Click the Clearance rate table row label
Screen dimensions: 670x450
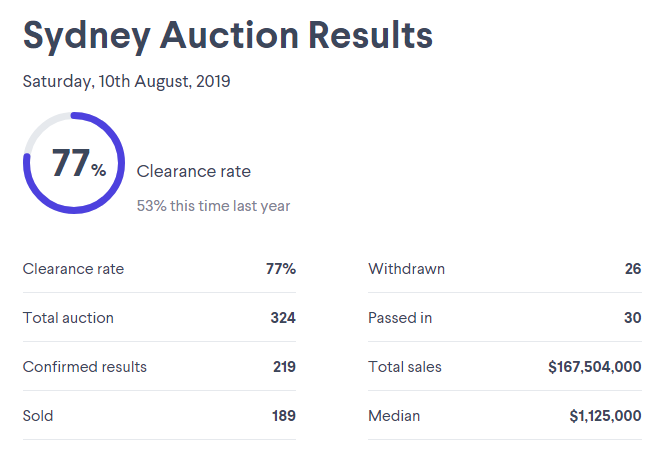pyautogui.click(x=73, y=269)
